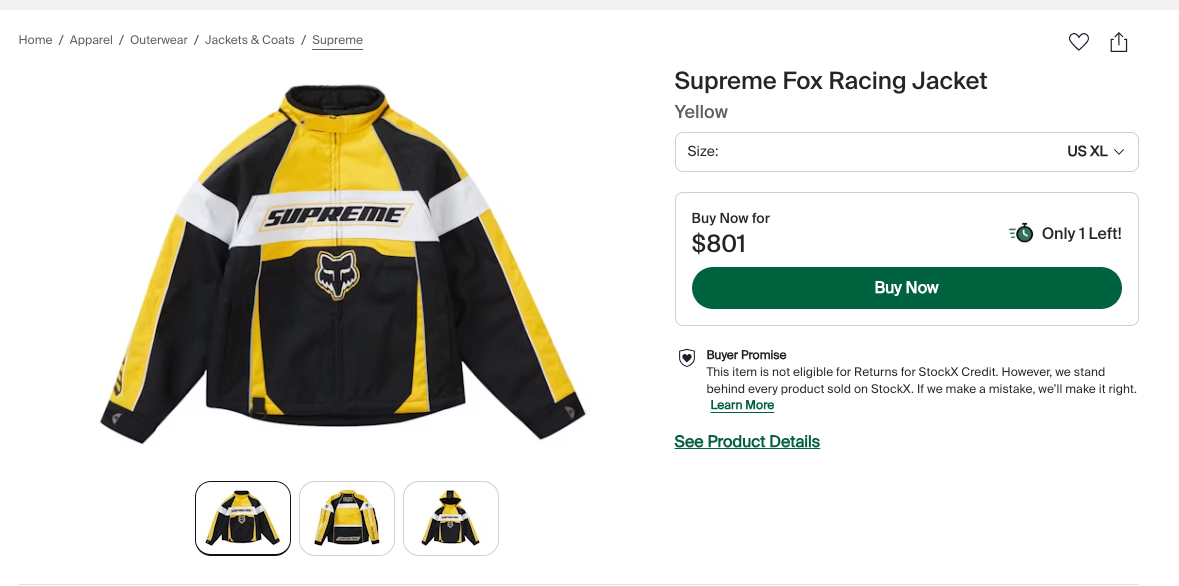Select the hooded-view jacket thumbnail

450,518
